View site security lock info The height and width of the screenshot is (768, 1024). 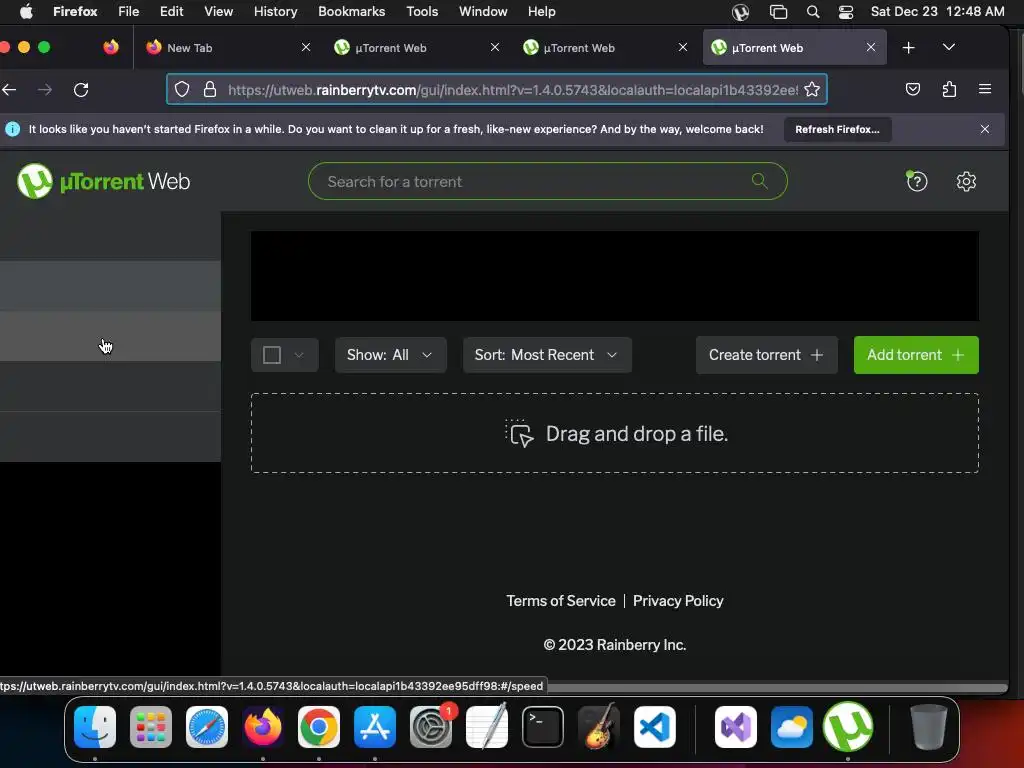tap(210, 89)
